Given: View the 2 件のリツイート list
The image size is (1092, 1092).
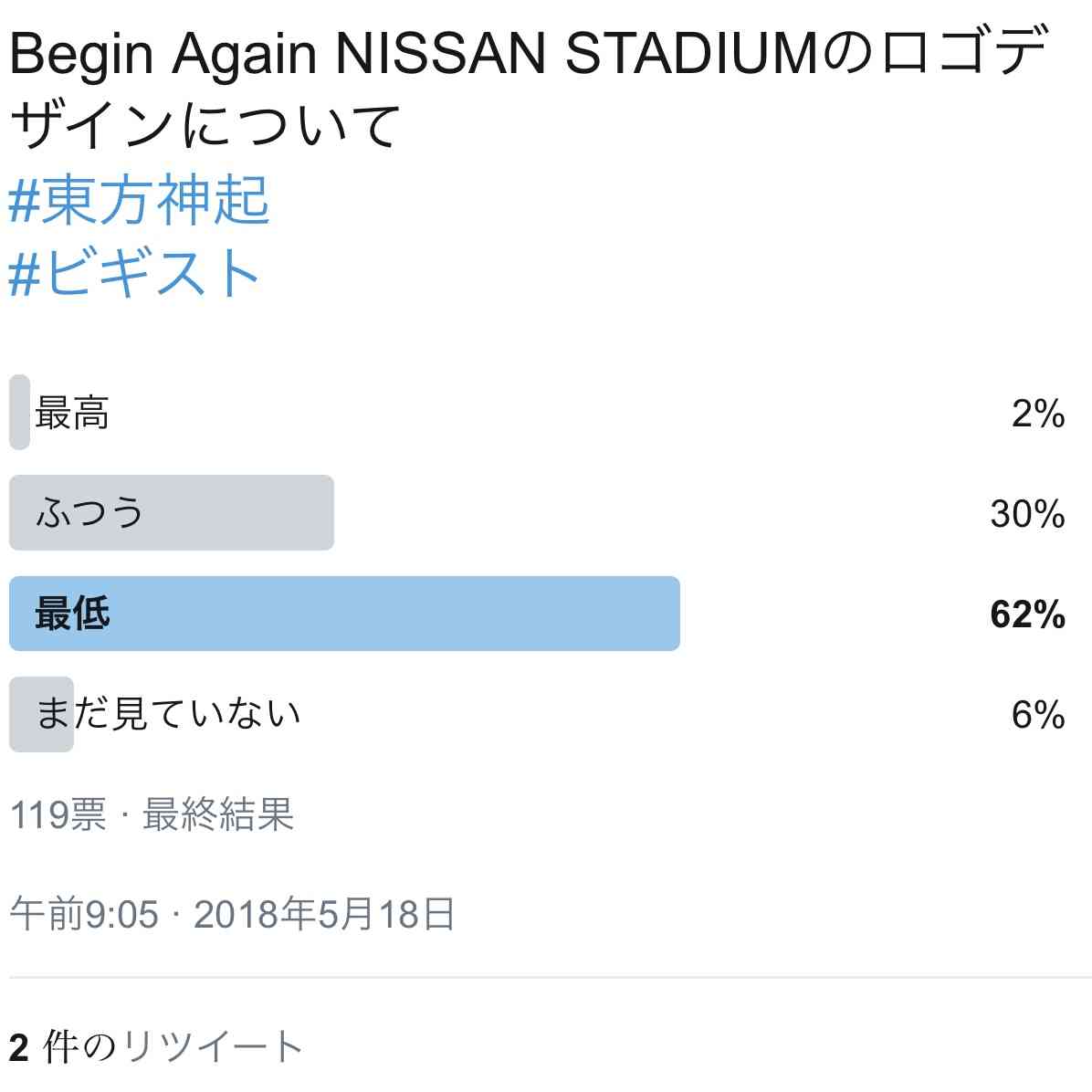Looking at the screenshot, I should tap(156, 1046).
